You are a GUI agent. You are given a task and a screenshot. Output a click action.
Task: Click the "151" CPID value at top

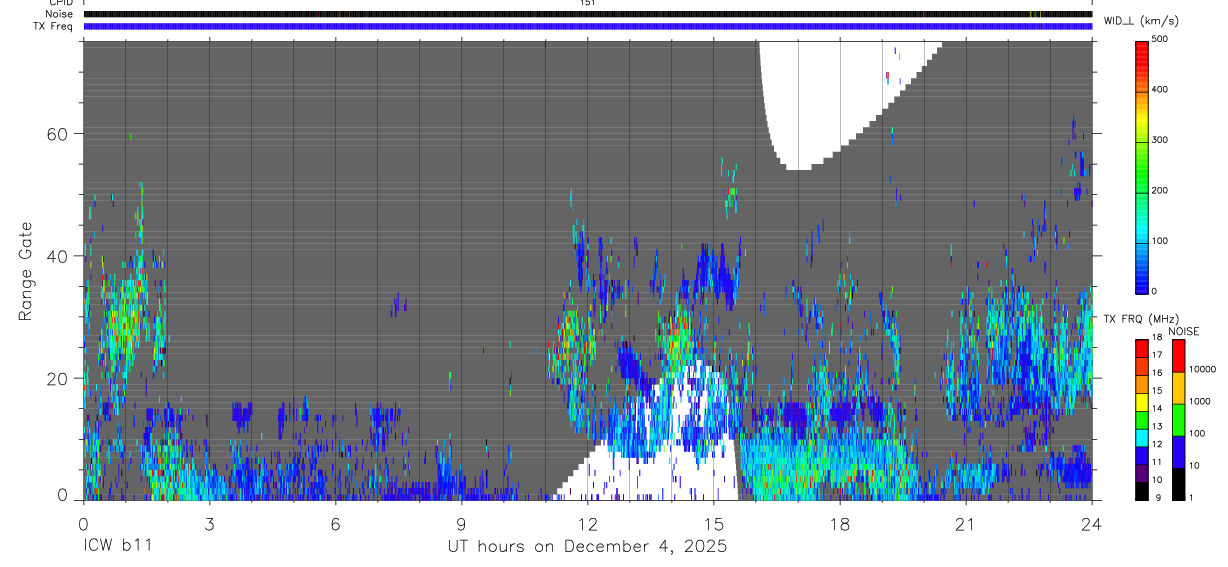tap(587, 3)
